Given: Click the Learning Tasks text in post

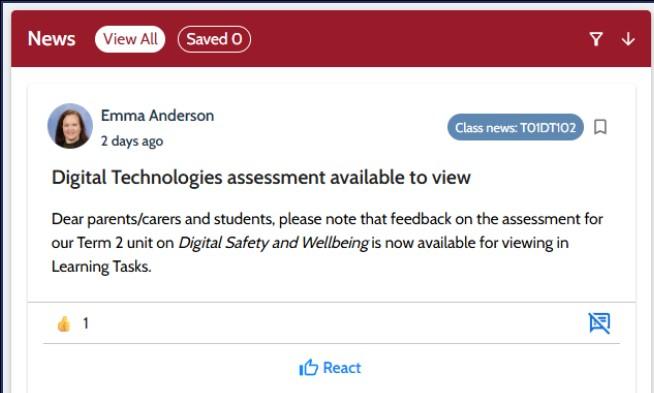Looking at the screenshot, I should point(101,267).
